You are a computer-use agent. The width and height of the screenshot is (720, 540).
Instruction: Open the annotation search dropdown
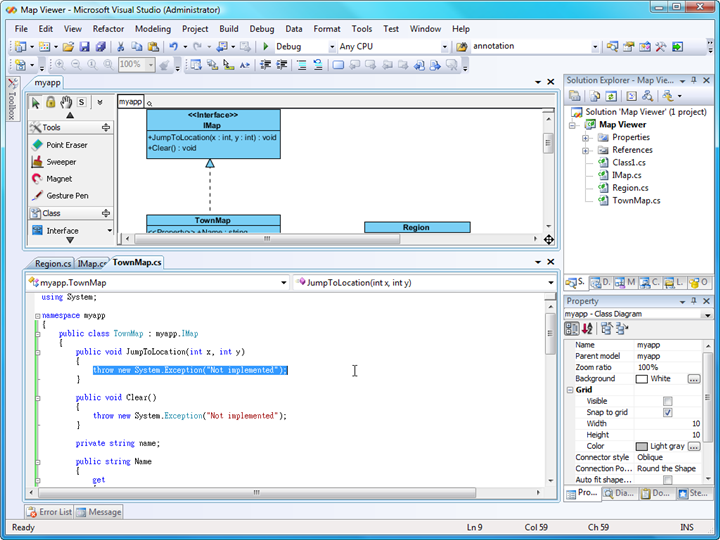pyautogui.click(x=595, y=47)
